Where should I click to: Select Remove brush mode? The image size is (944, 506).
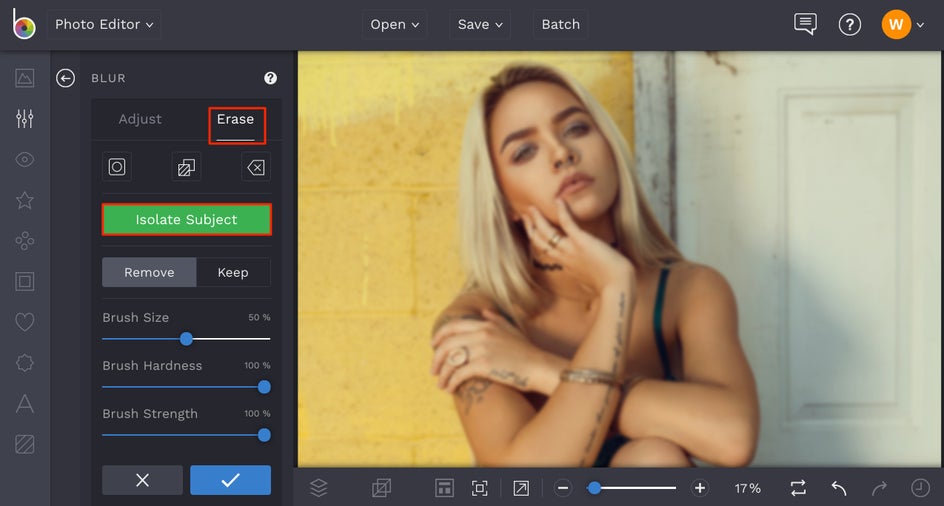(x=149, y=272)
